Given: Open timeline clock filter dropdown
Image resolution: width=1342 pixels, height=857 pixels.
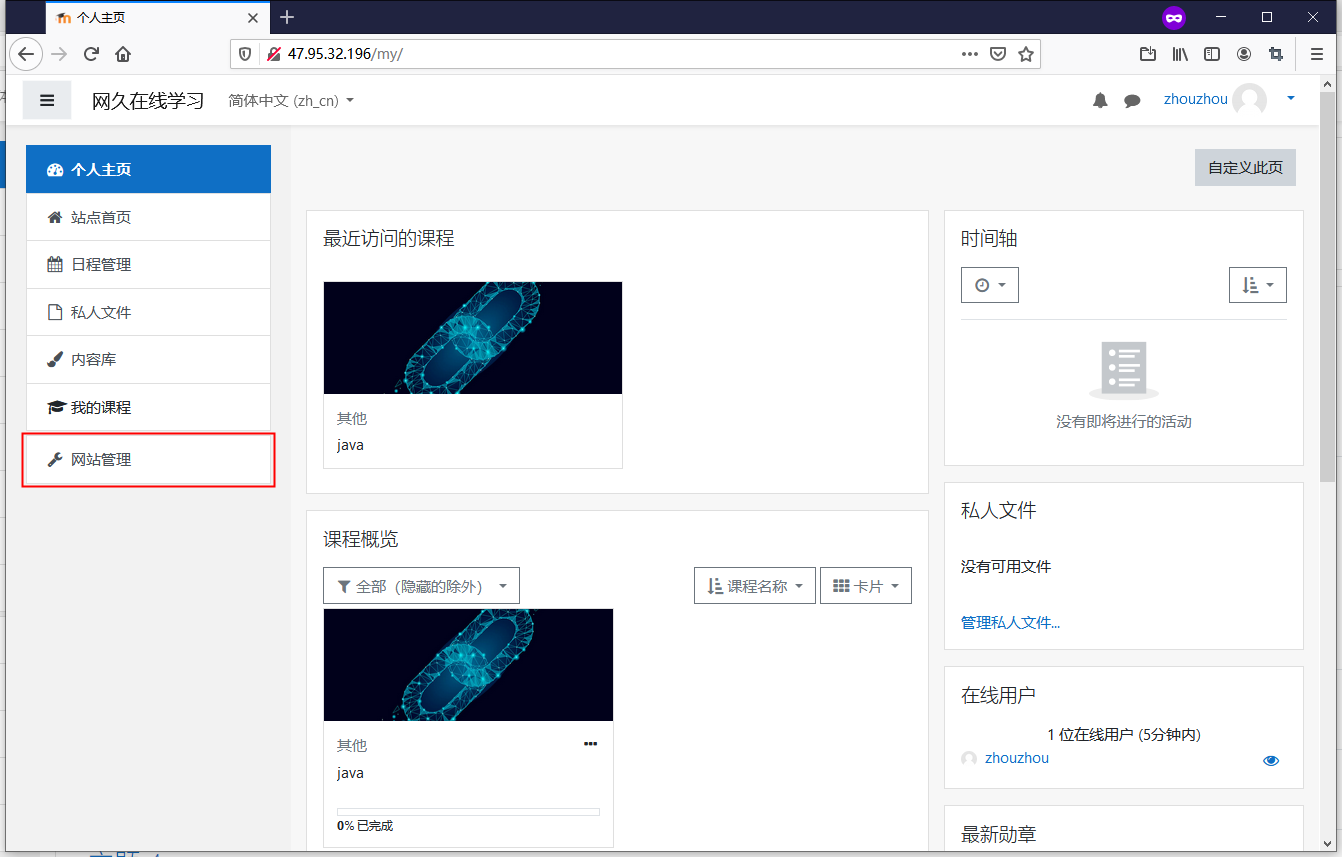Looking at the screenshot, I should (989, 285).
